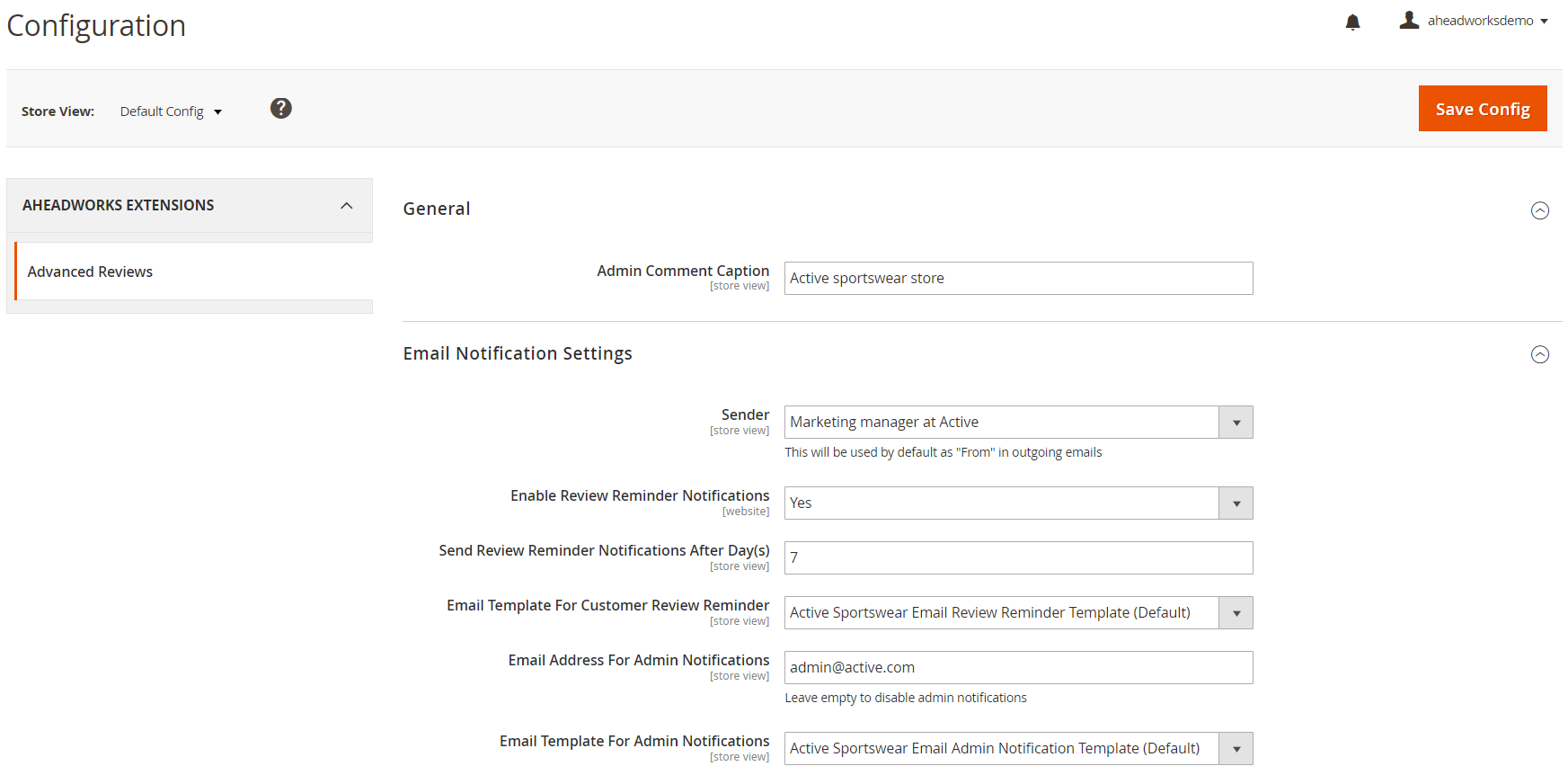Collapse the General section circle icon
Viewport: 1568px width, 775px height.
pos(1540,210)
